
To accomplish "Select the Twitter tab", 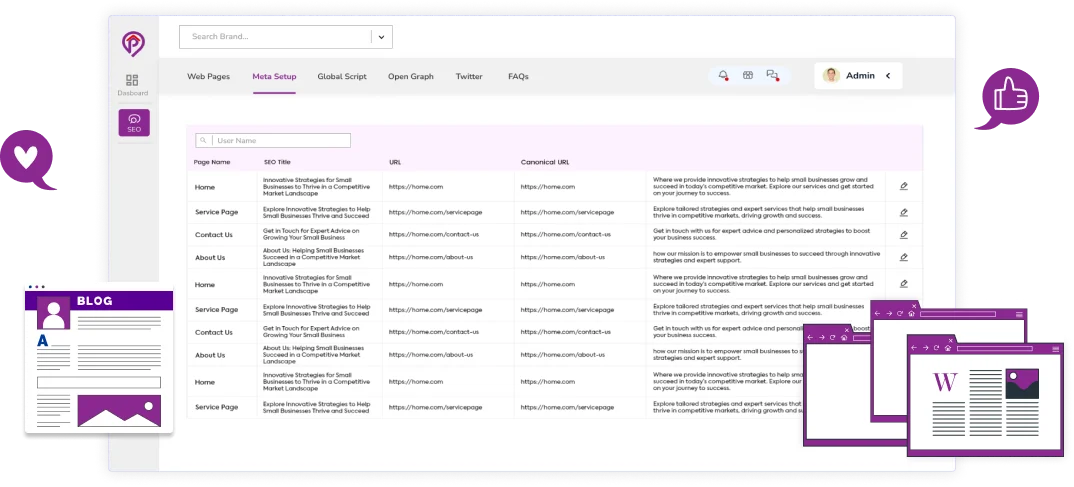I will [469, 76].
